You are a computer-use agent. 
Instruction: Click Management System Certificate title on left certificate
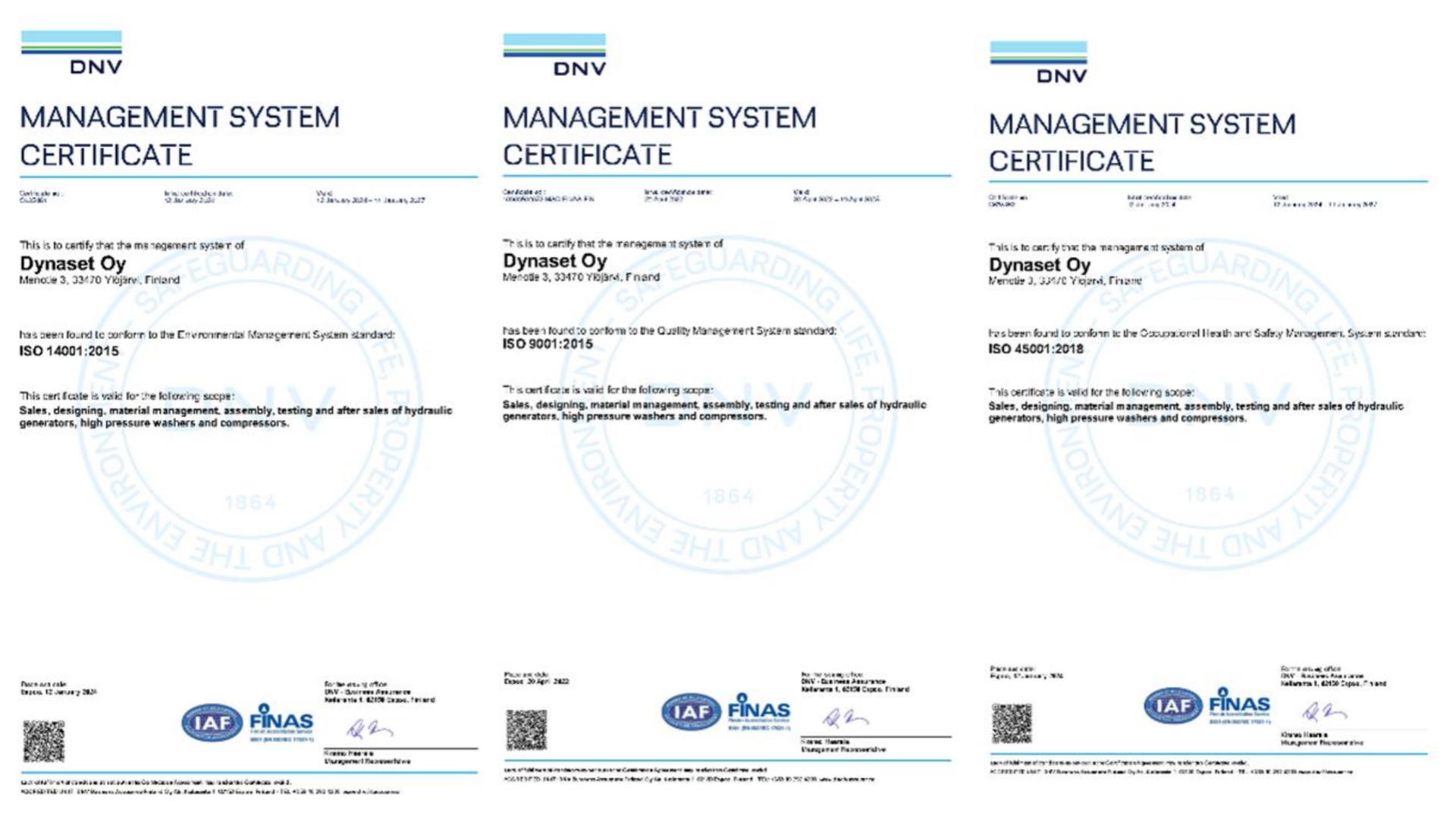tap(180, 136)
